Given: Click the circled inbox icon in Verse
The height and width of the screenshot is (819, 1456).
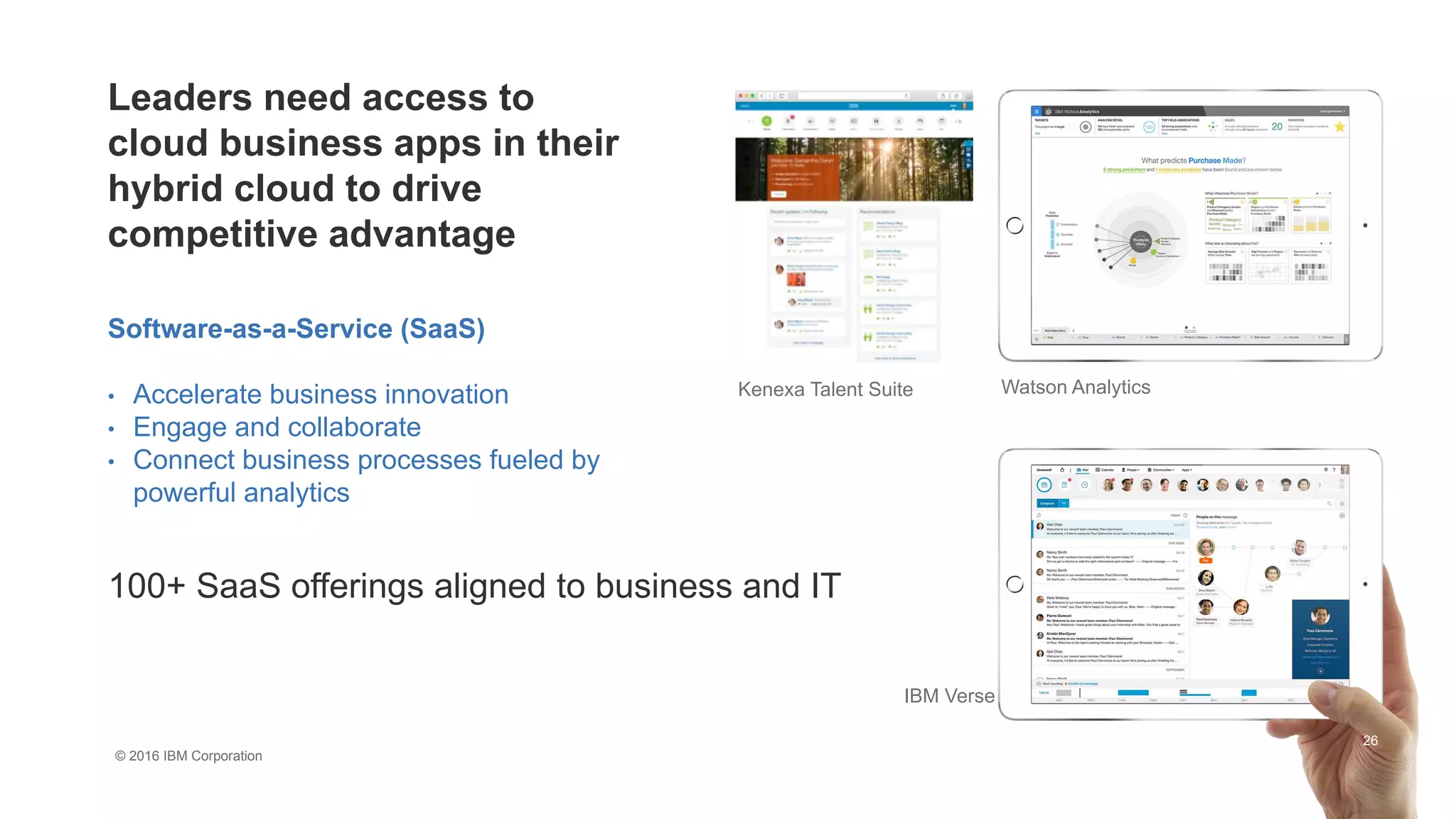Looking at the screenshot, I should pyautogui.click(x=1044, y=485).
